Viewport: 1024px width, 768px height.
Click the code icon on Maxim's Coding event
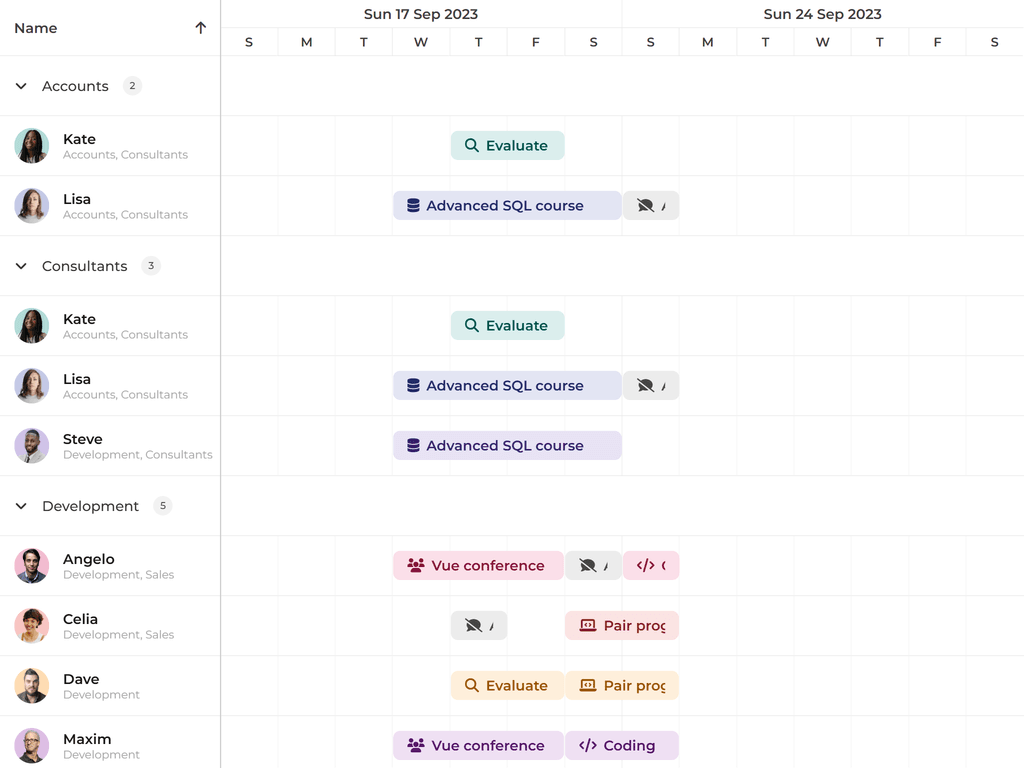pyautogui.click(x=588, y=746)
